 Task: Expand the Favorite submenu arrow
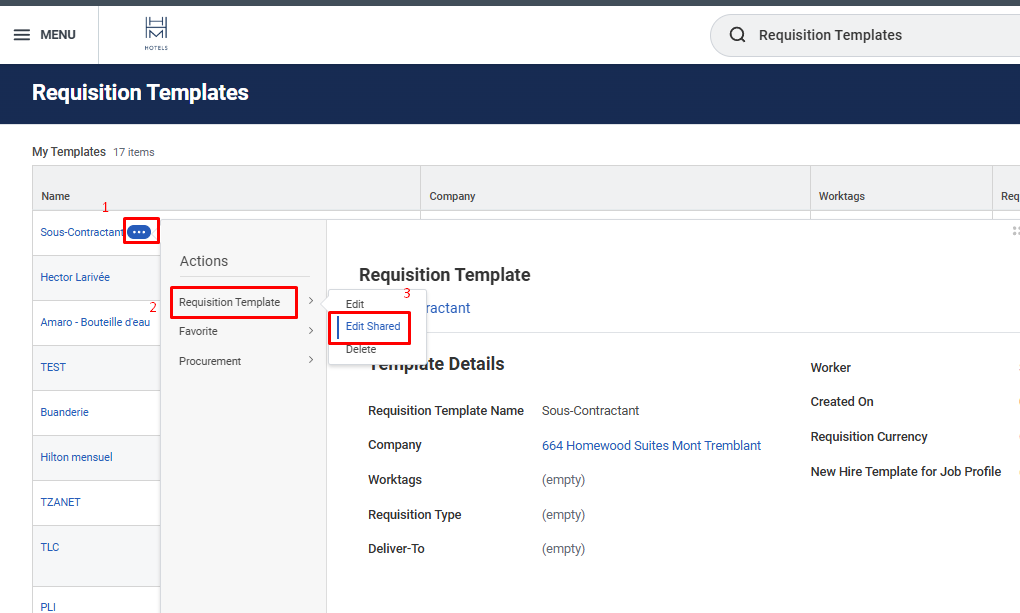click(x=311, y=331)
